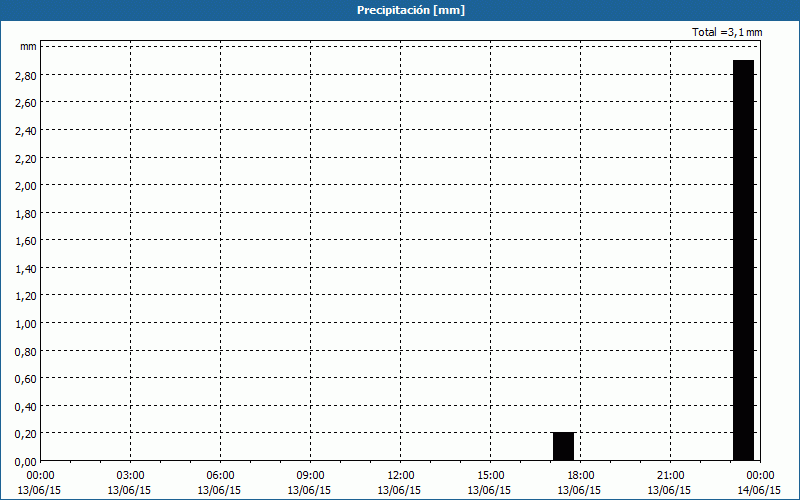
Task: Click the 0,60 y-axis value
Action: [26, 379]
